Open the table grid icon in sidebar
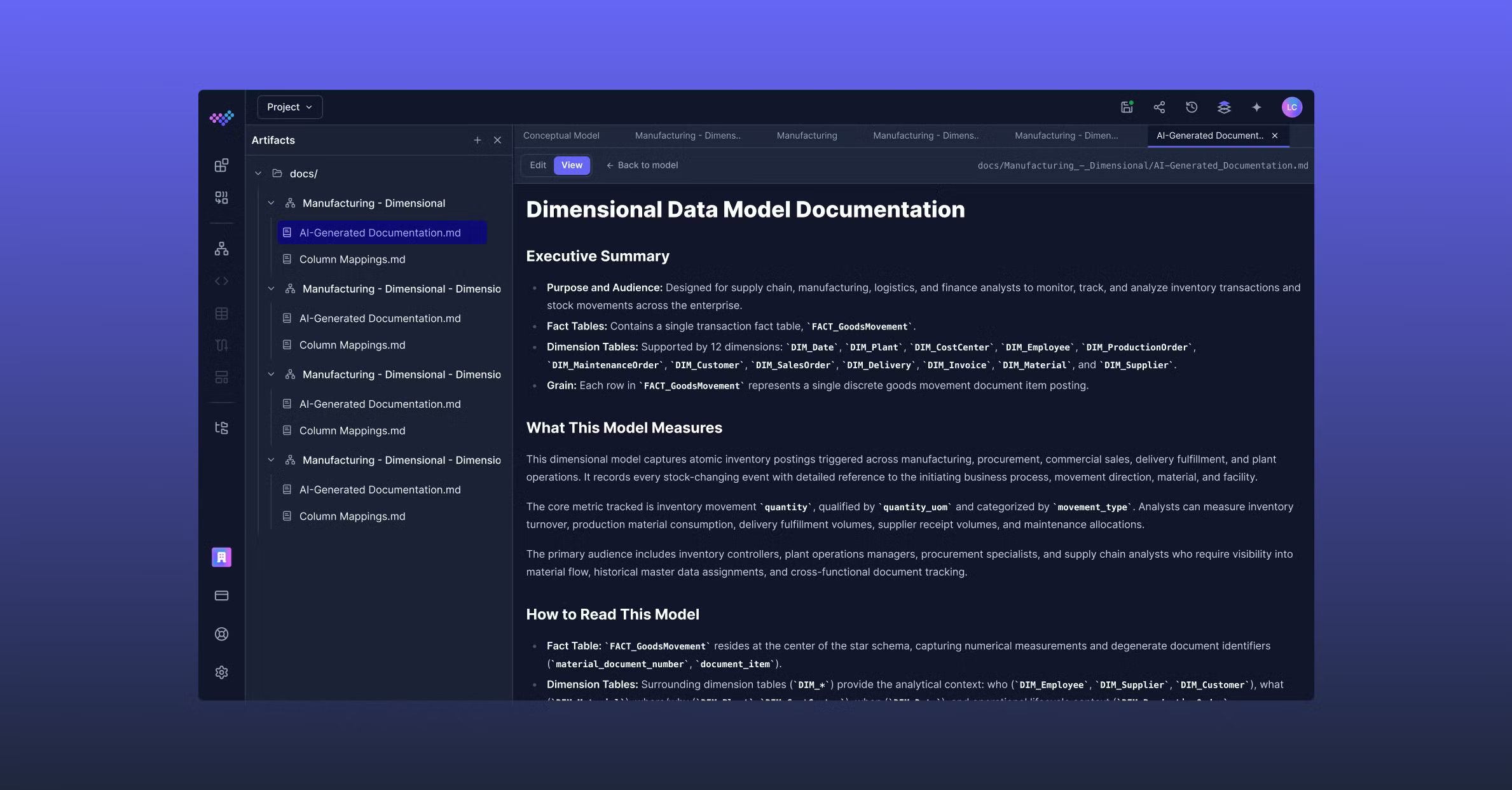Screen dimensions: 1512x790 click(x=221, y=314)
